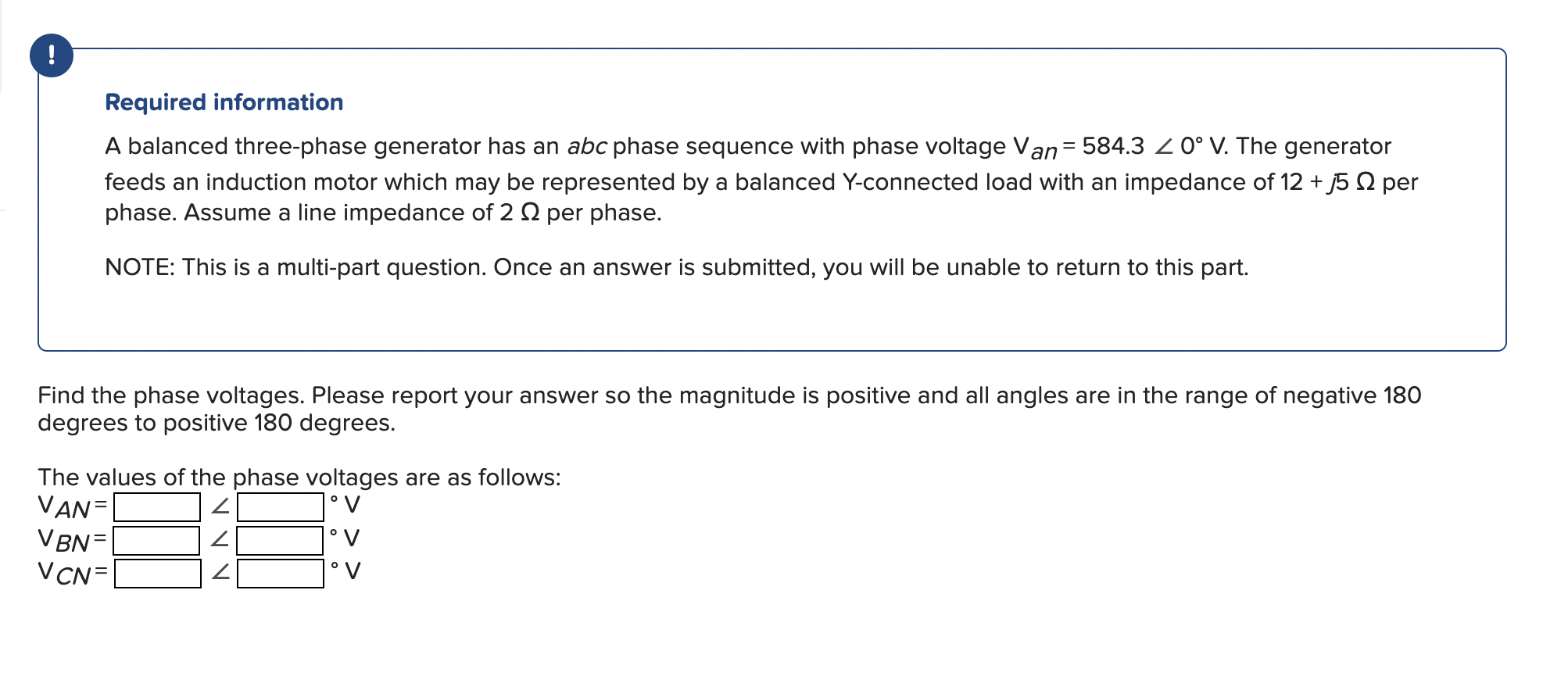The height and width of the screenshot is (683, 1568).
Task: Select the Required information heading text
Action: pyautogui.click(x=224, y=102)
